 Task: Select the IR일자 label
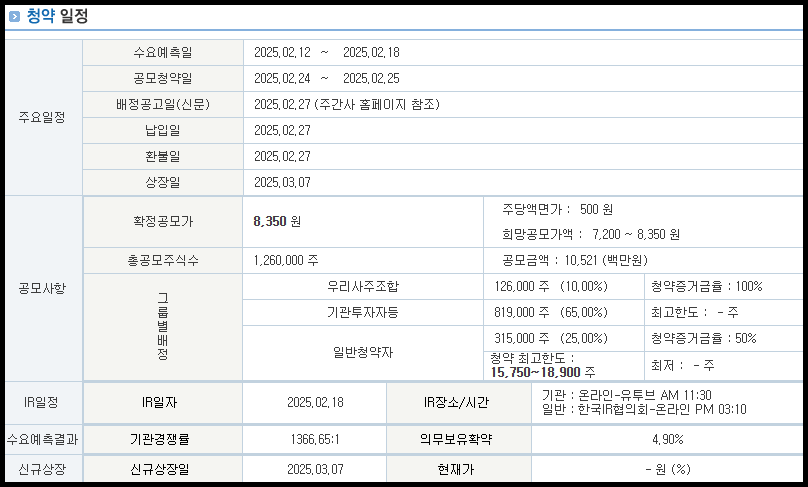pyautogui.click(x=160, y=402)
